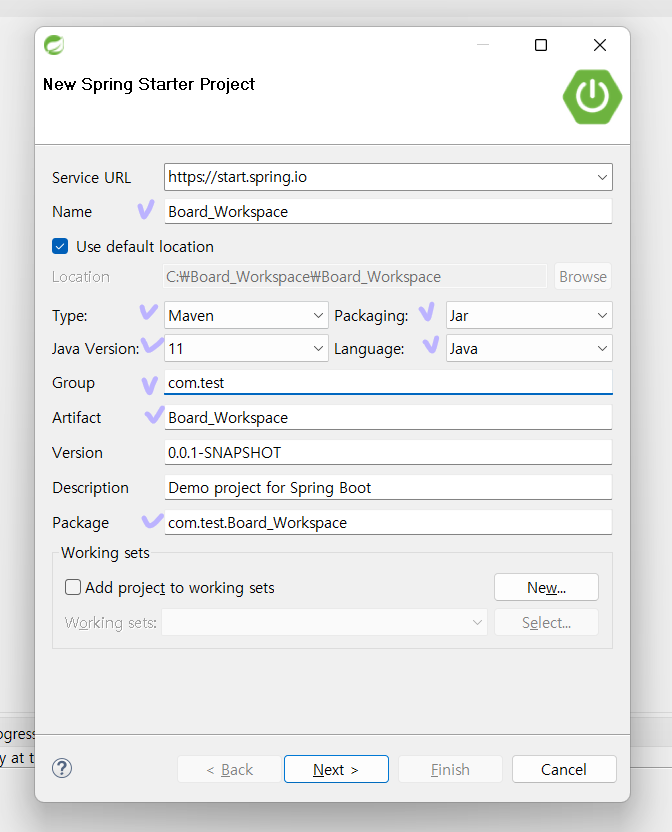Click the Group field containing com.test
Image resolution: width=672 pixels, height=832 pixels.
(388, 382)
